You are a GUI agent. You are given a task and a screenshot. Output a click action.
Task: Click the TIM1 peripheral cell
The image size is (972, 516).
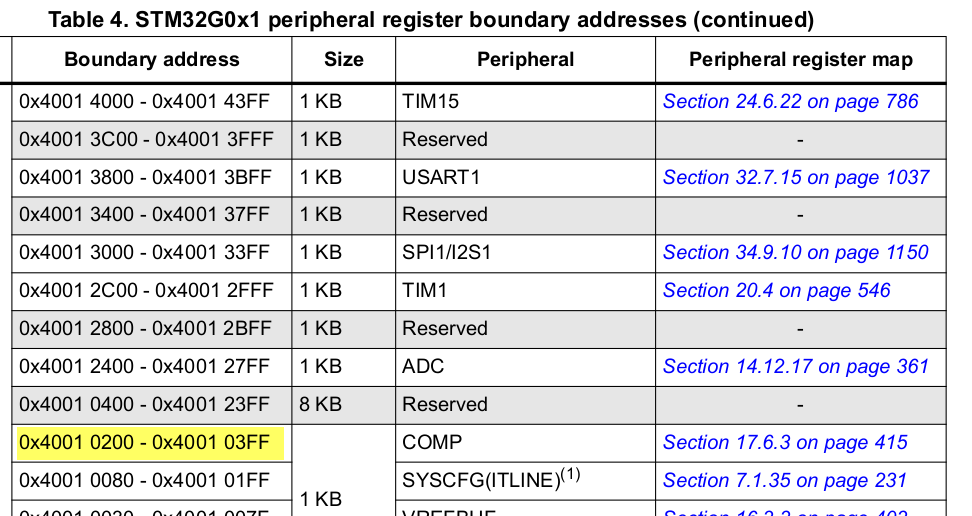525,290
